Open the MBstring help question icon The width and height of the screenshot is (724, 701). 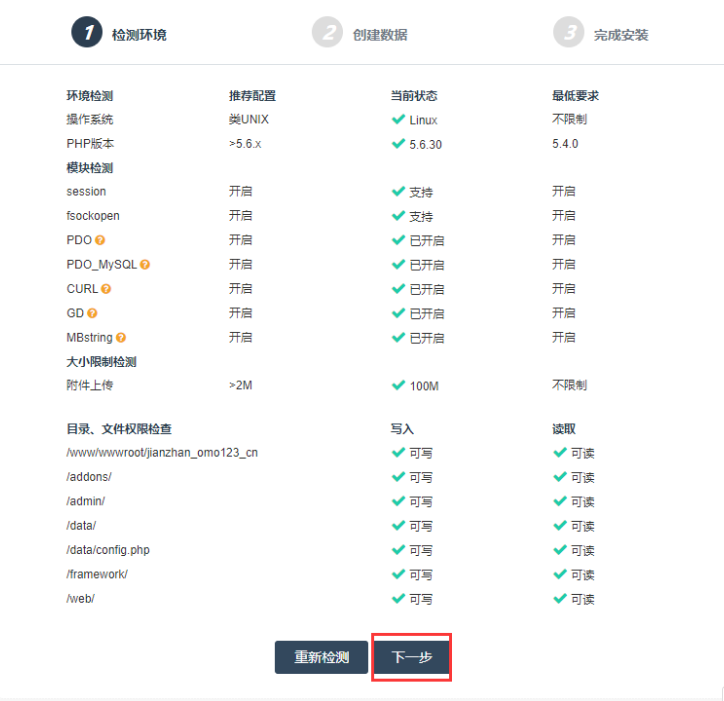pyautogui.click(x=121, y=338)
